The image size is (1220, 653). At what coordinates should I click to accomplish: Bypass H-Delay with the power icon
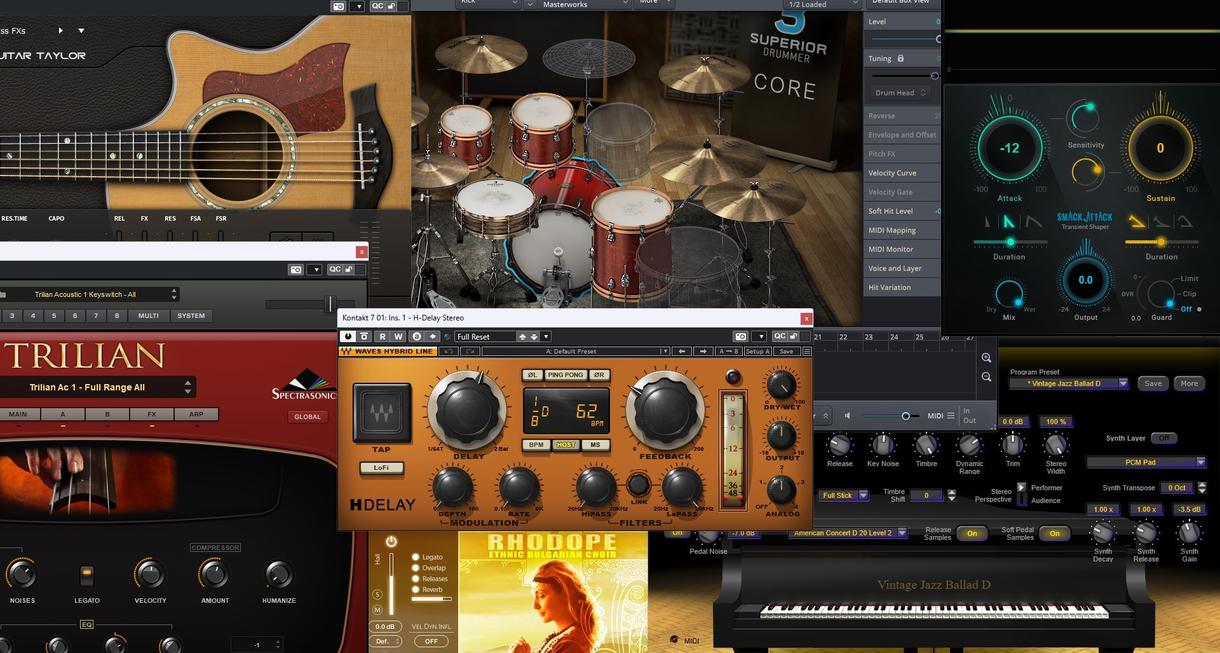pos(348,337)
